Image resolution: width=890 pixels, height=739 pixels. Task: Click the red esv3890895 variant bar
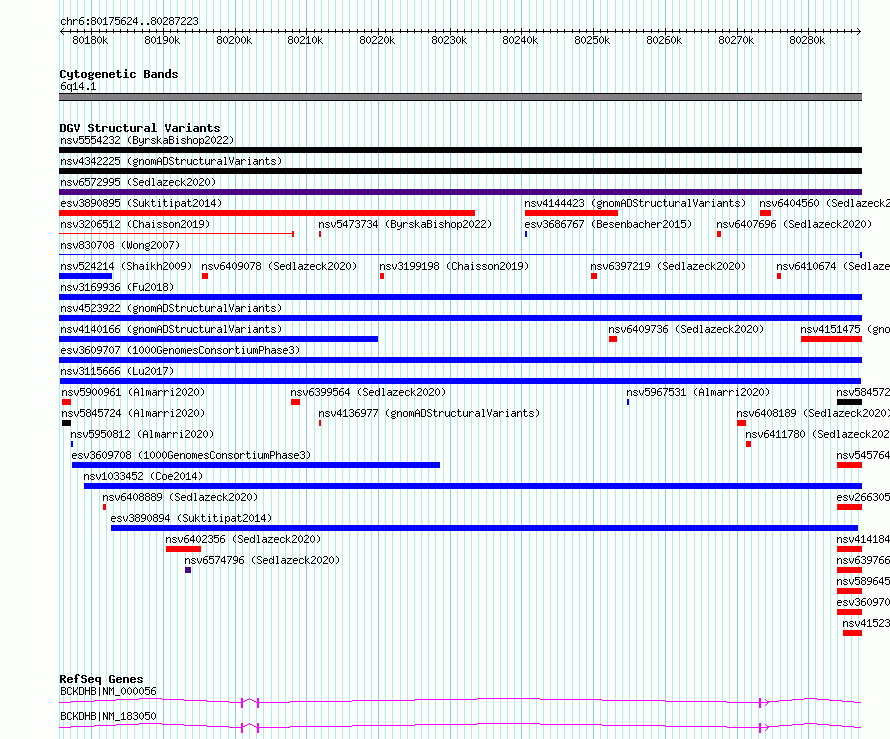point(267,213)
